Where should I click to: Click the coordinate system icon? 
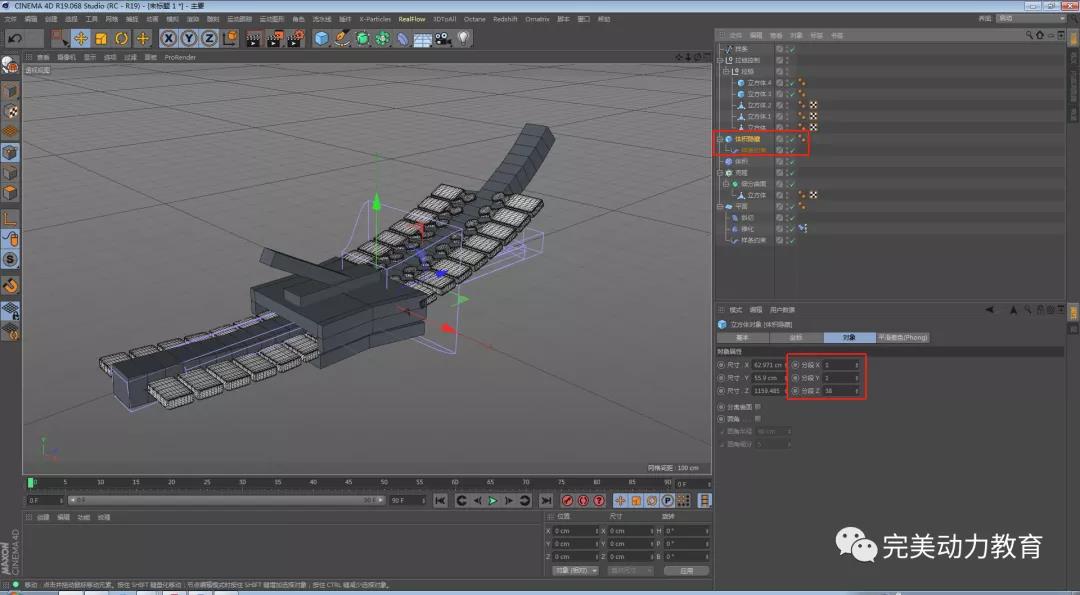(230, 39)
